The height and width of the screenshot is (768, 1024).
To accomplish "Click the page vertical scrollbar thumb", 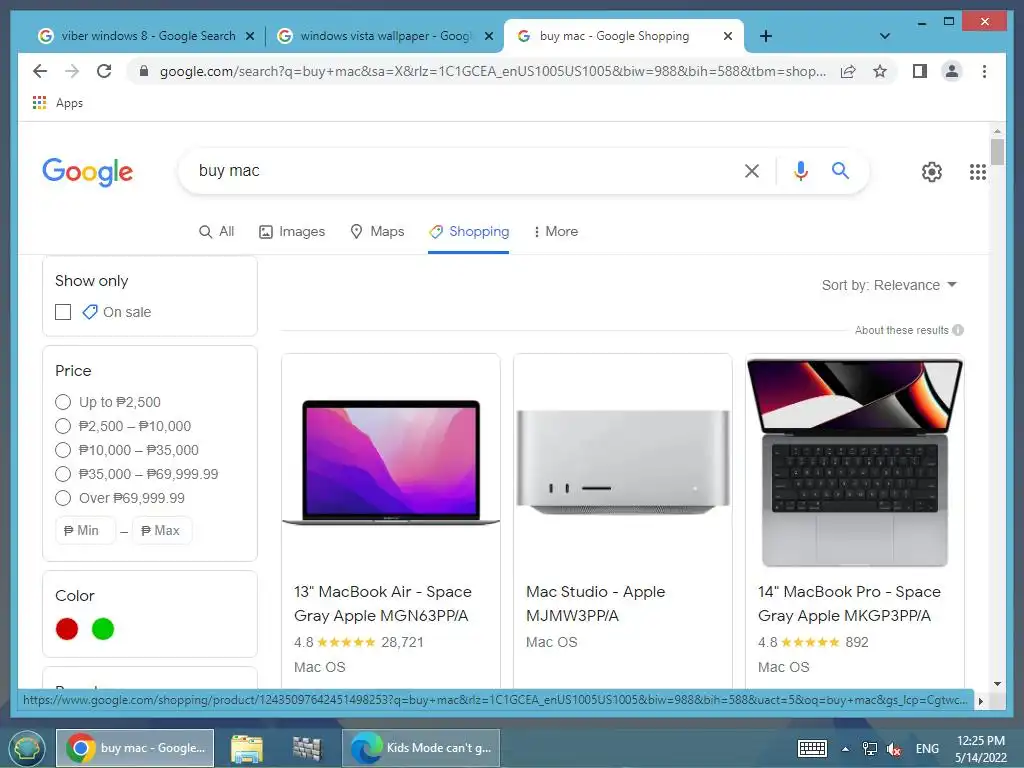I will coord(997,152).
